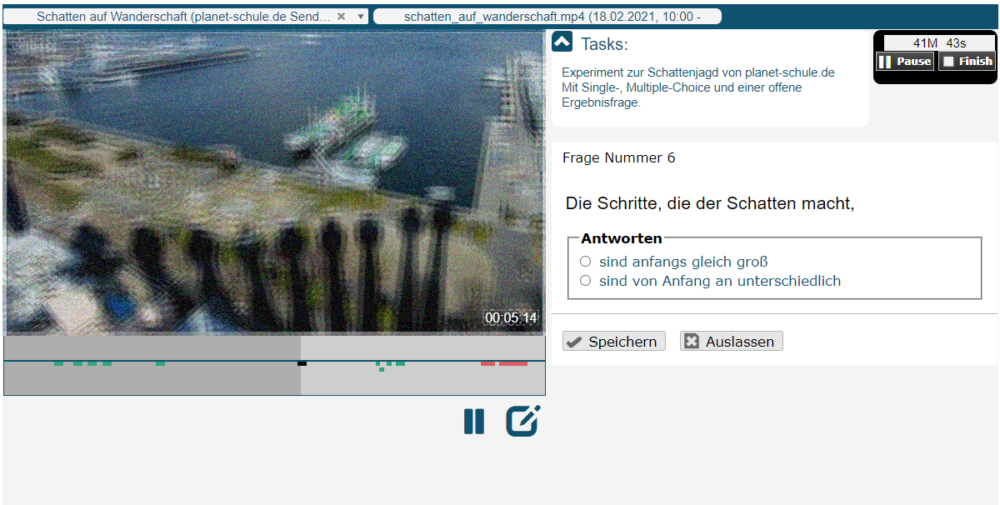Pause the video with the player pause icon
Viewport: 1000px width, 505px height.
(x=474, y=421)
